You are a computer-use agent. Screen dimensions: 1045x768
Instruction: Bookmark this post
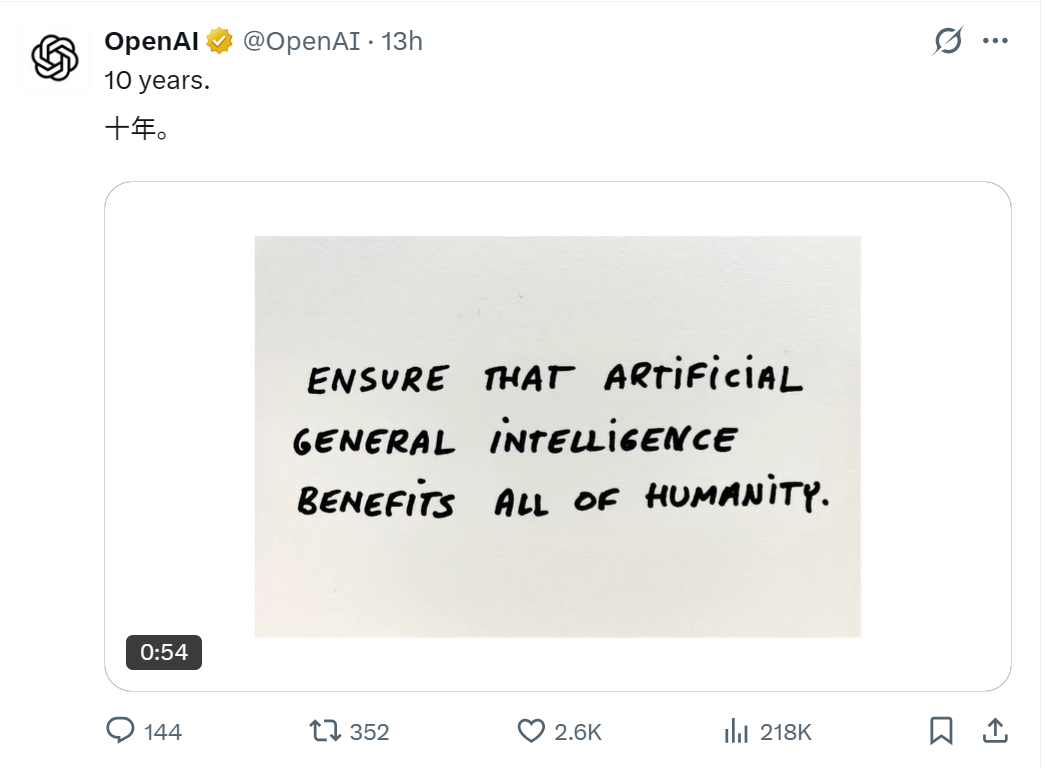pos(941,731)
